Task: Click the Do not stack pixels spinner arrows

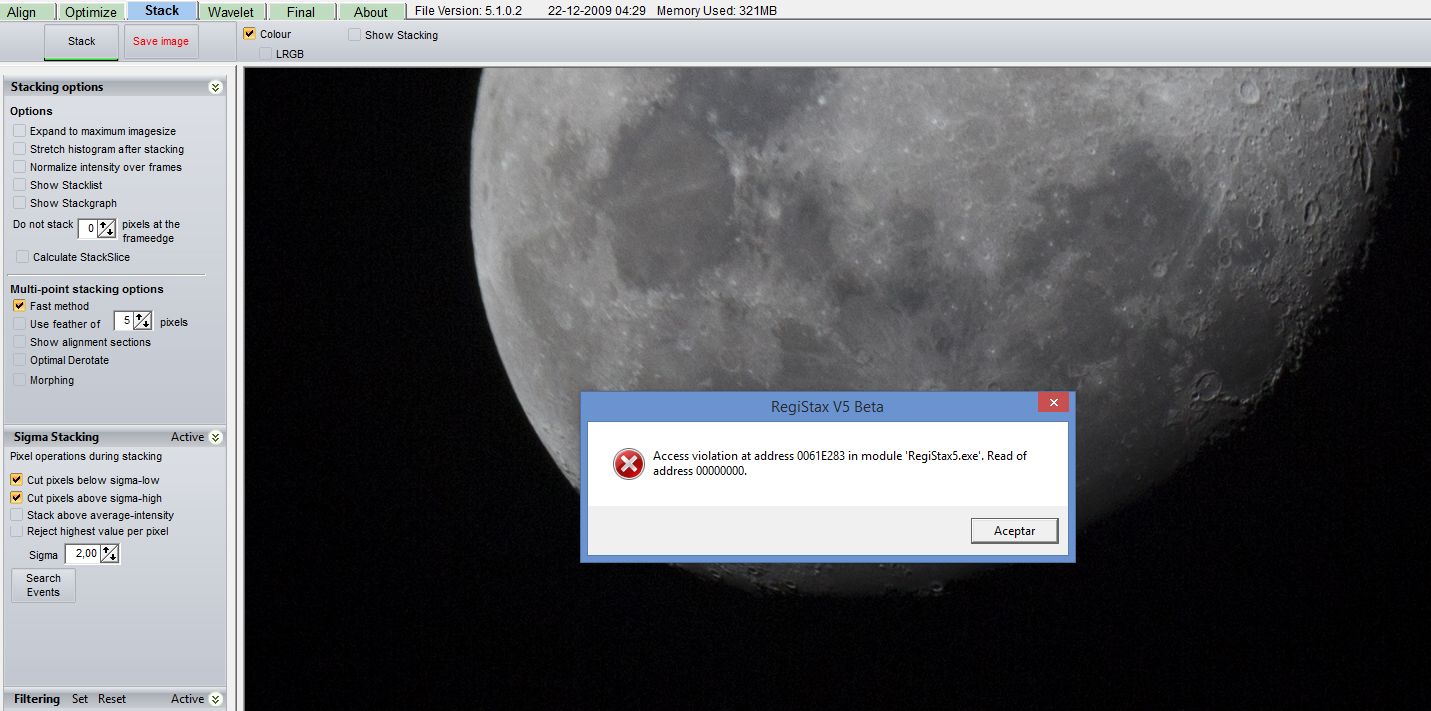Action: click(106, 229)
